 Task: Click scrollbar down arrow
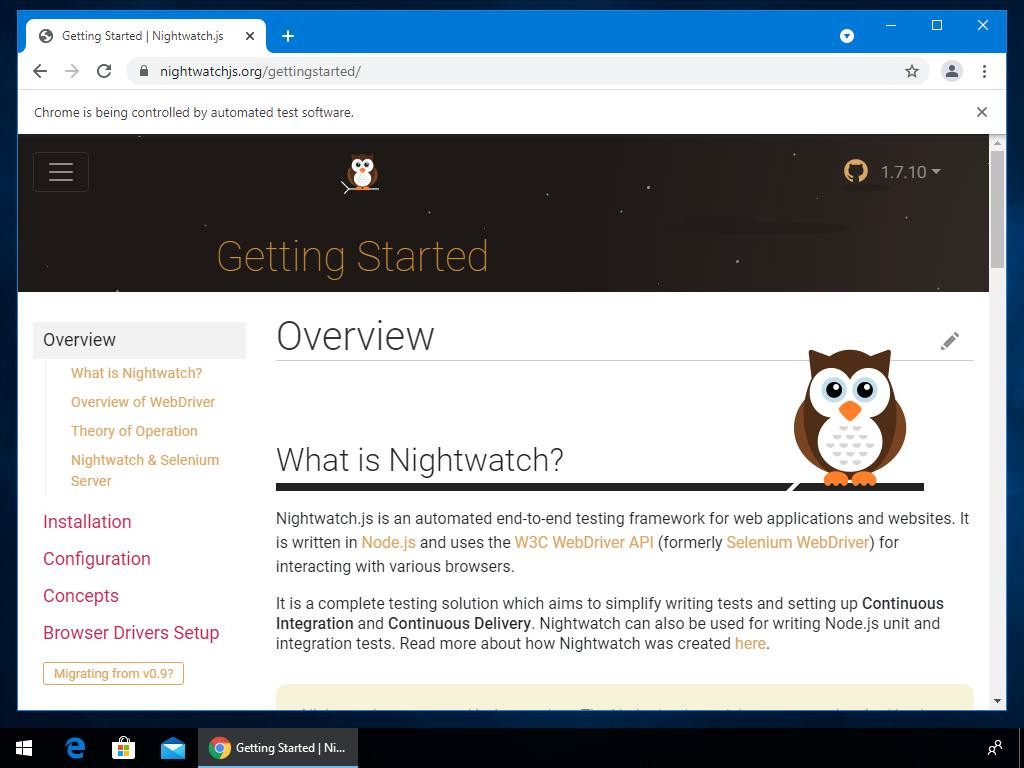coord(997,701)
